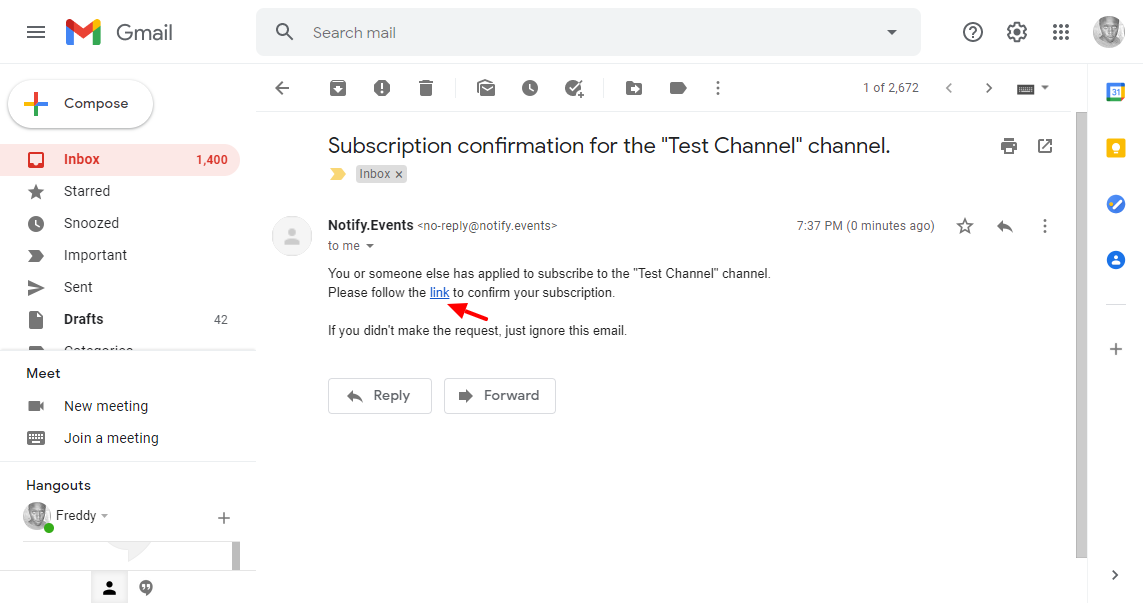Open Gmail support help icon
The image size is (1143, 603).
[x=972, y=32]
